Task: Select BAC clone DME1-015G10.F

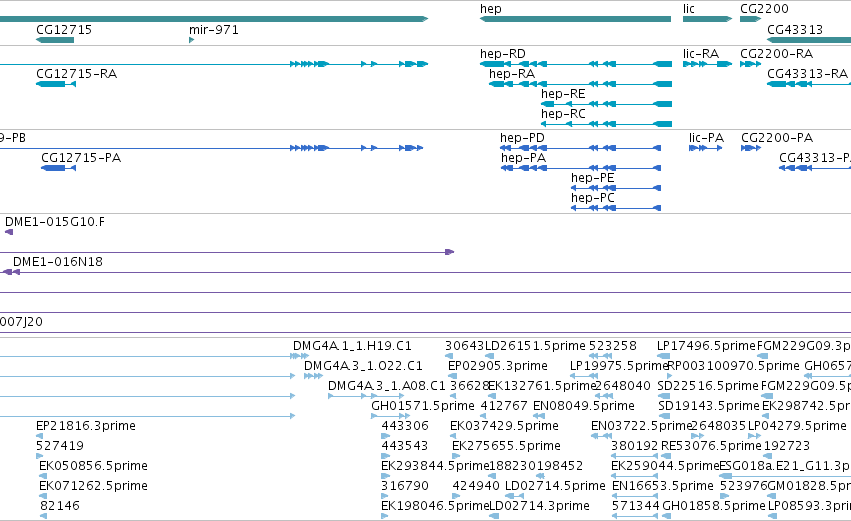Action: 55,222
